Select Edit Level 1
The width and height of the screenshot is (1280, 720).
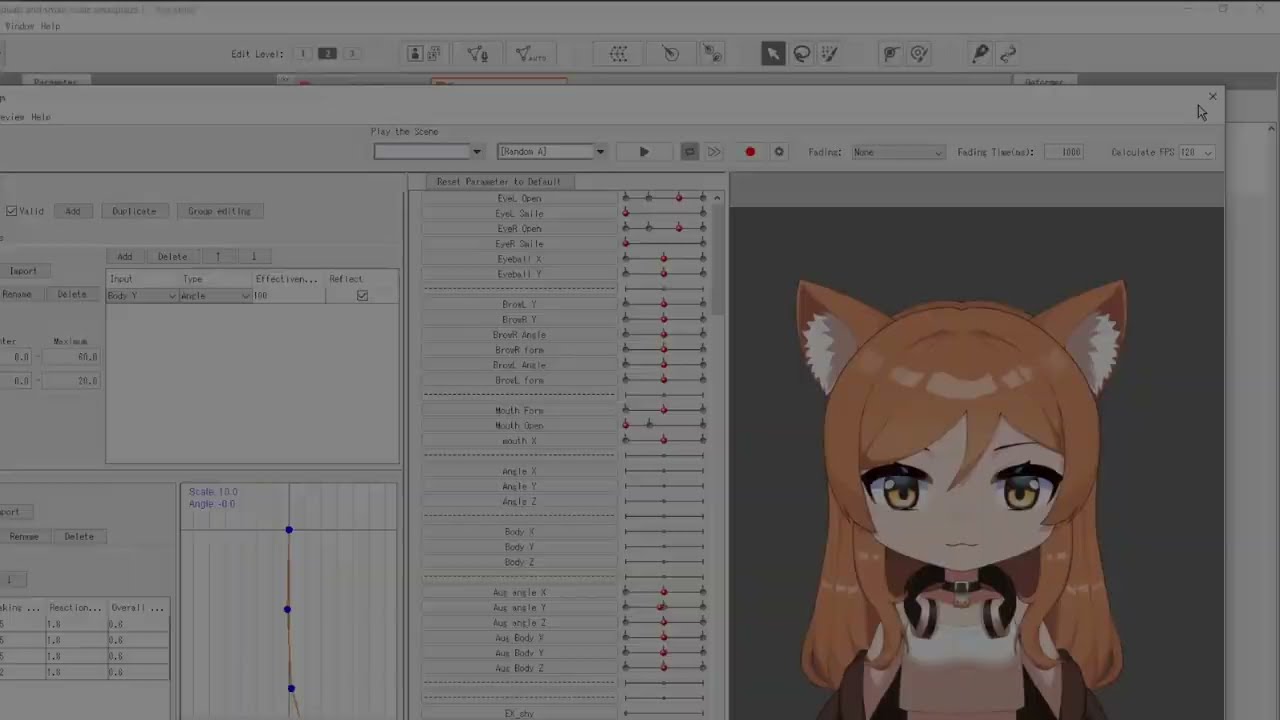[303, 54]
